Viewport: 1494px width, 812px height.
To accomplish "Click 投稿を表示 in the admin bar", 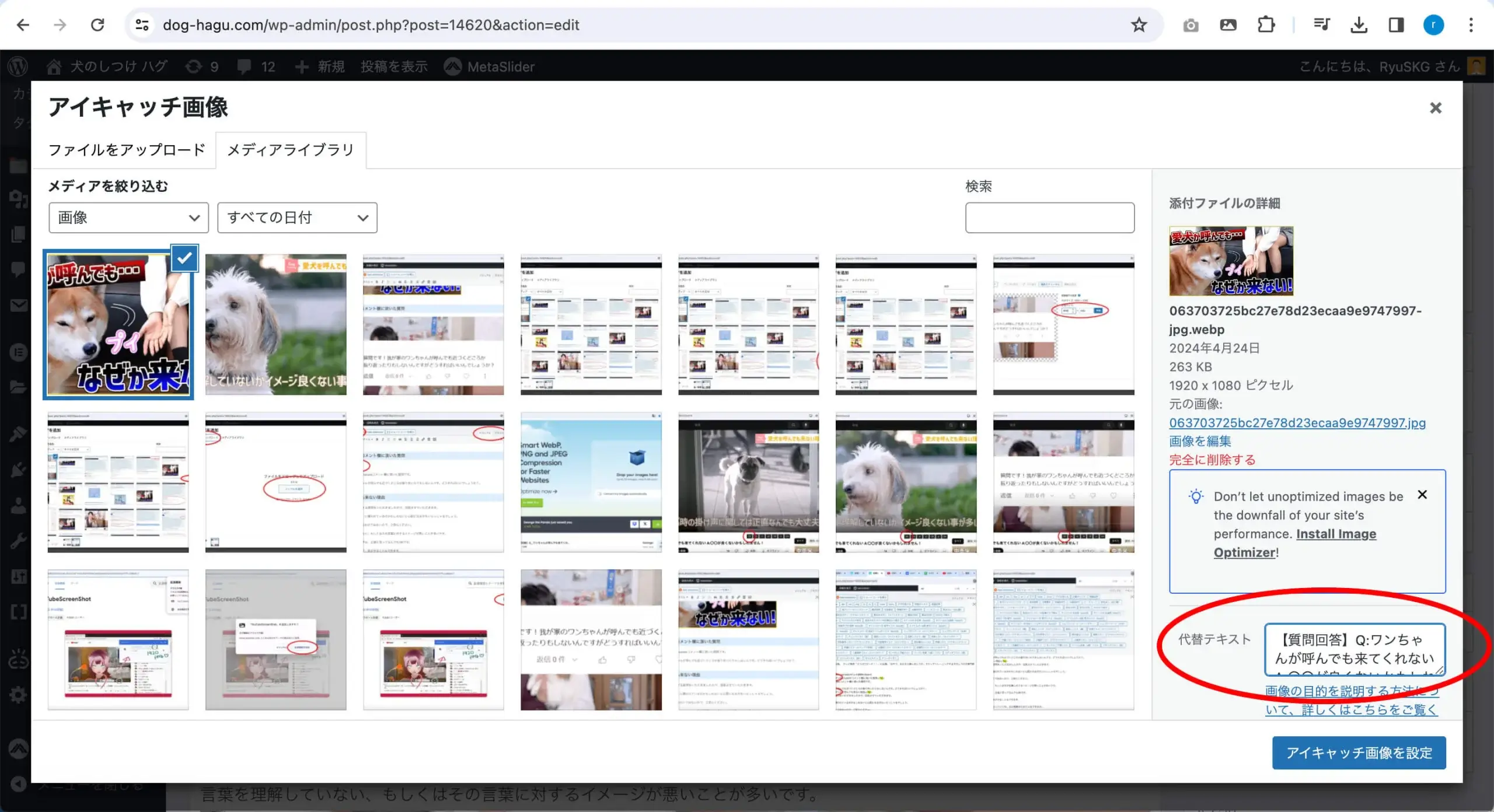I will pyautogui.click(x=394, y=66).
